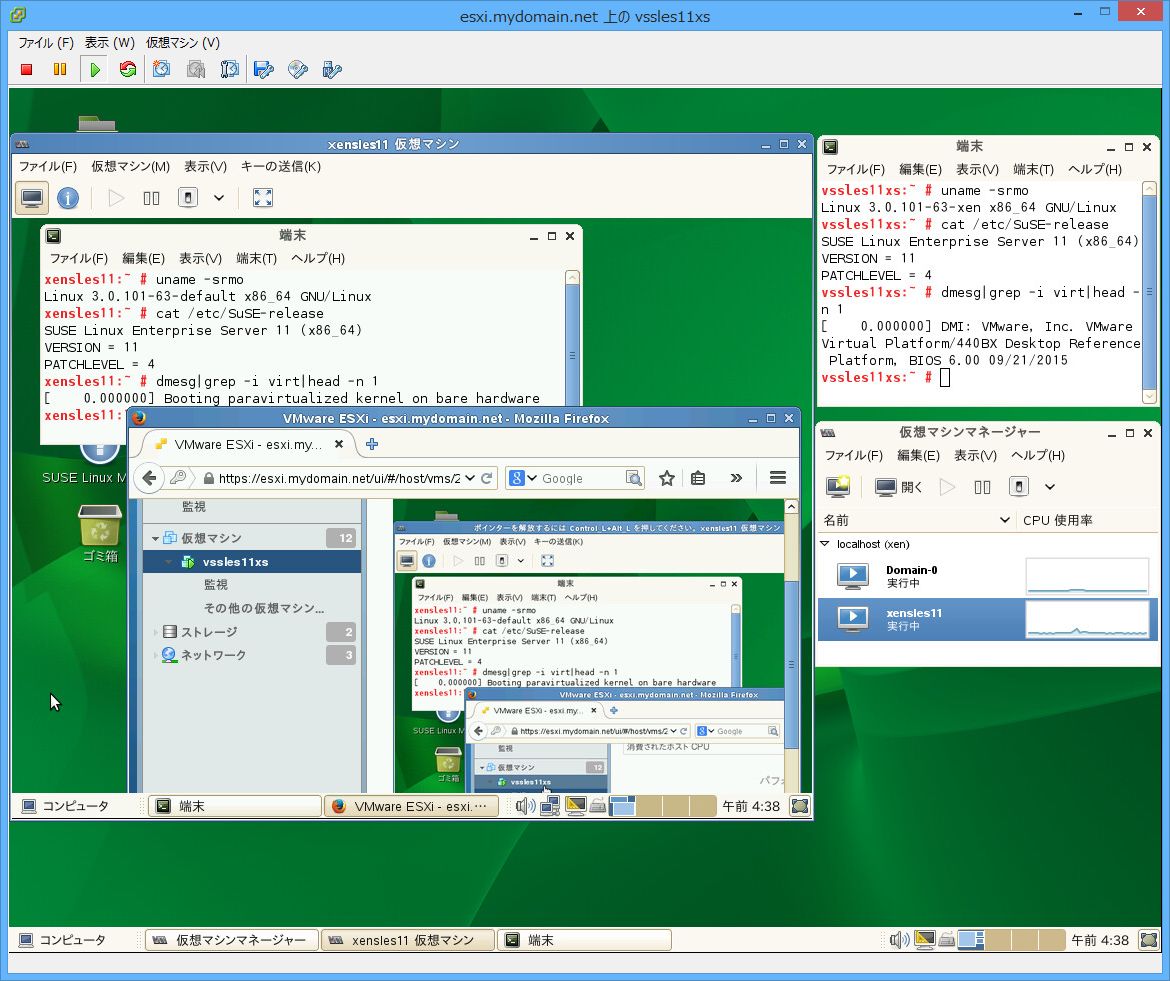
Task: Expand ストレージ in ESXi navigator
Action: pos(156,632)
